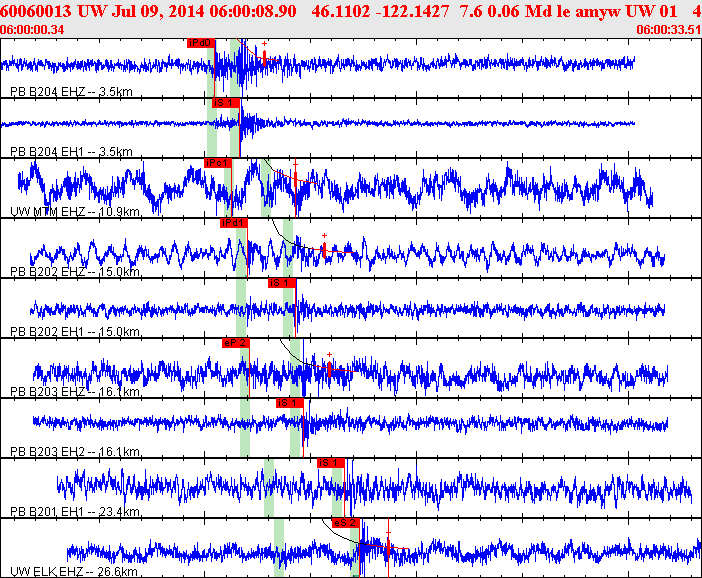Viewport: 702px width, 578px height.
Task: Select the eP 2 pick flag on B203 EHZ
Action: [x=235, y=343]
